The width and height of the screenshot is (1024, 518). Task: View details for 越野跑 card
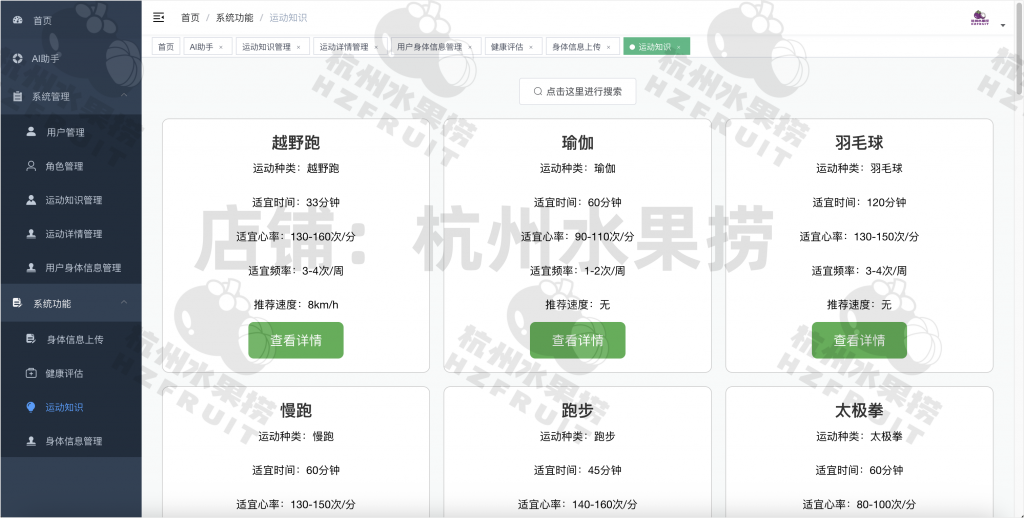[296, 340]
